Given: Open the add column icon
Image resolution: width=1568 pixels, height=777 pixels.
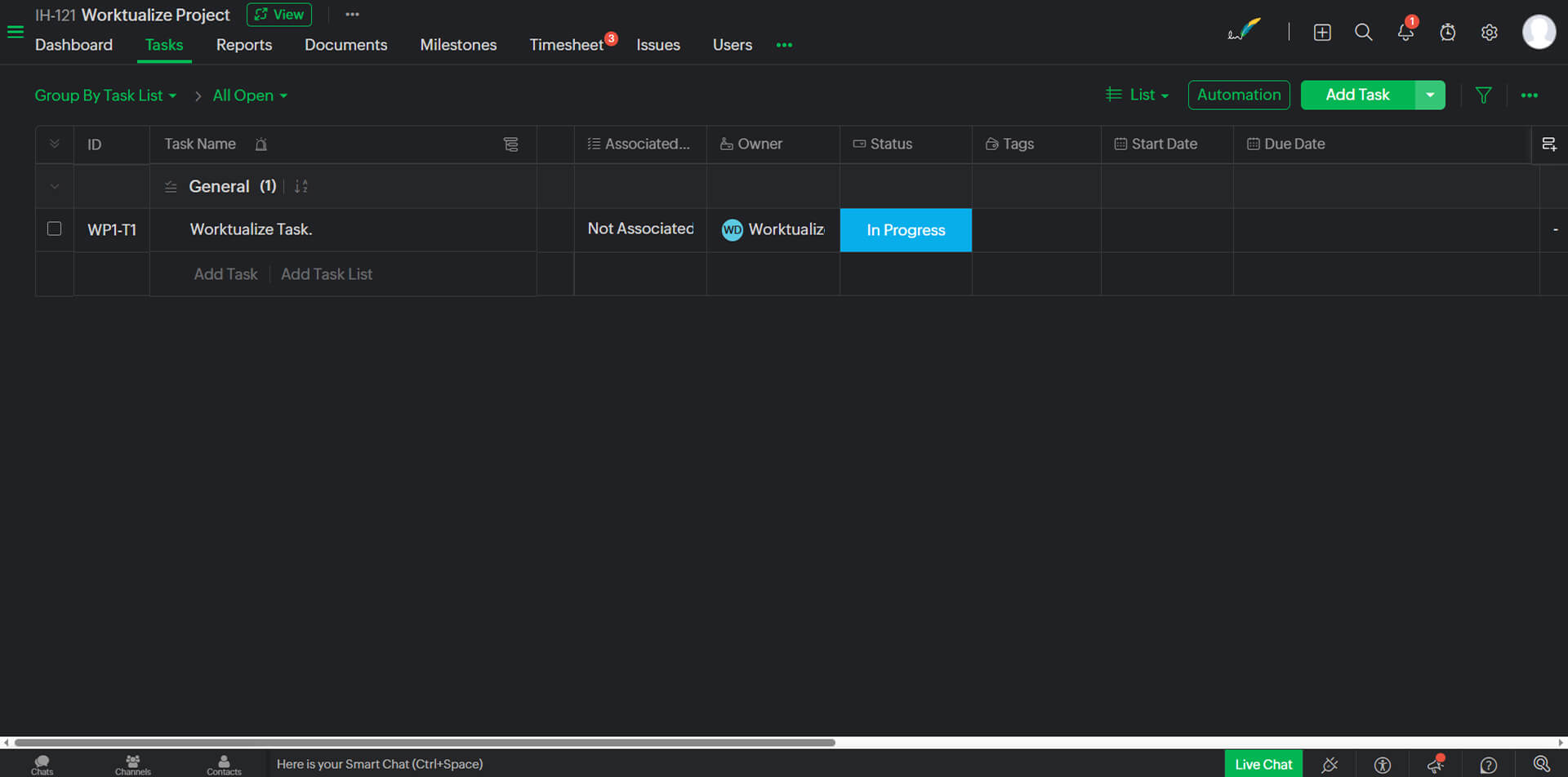Looking at the screenshot, I should (1548, 144).
